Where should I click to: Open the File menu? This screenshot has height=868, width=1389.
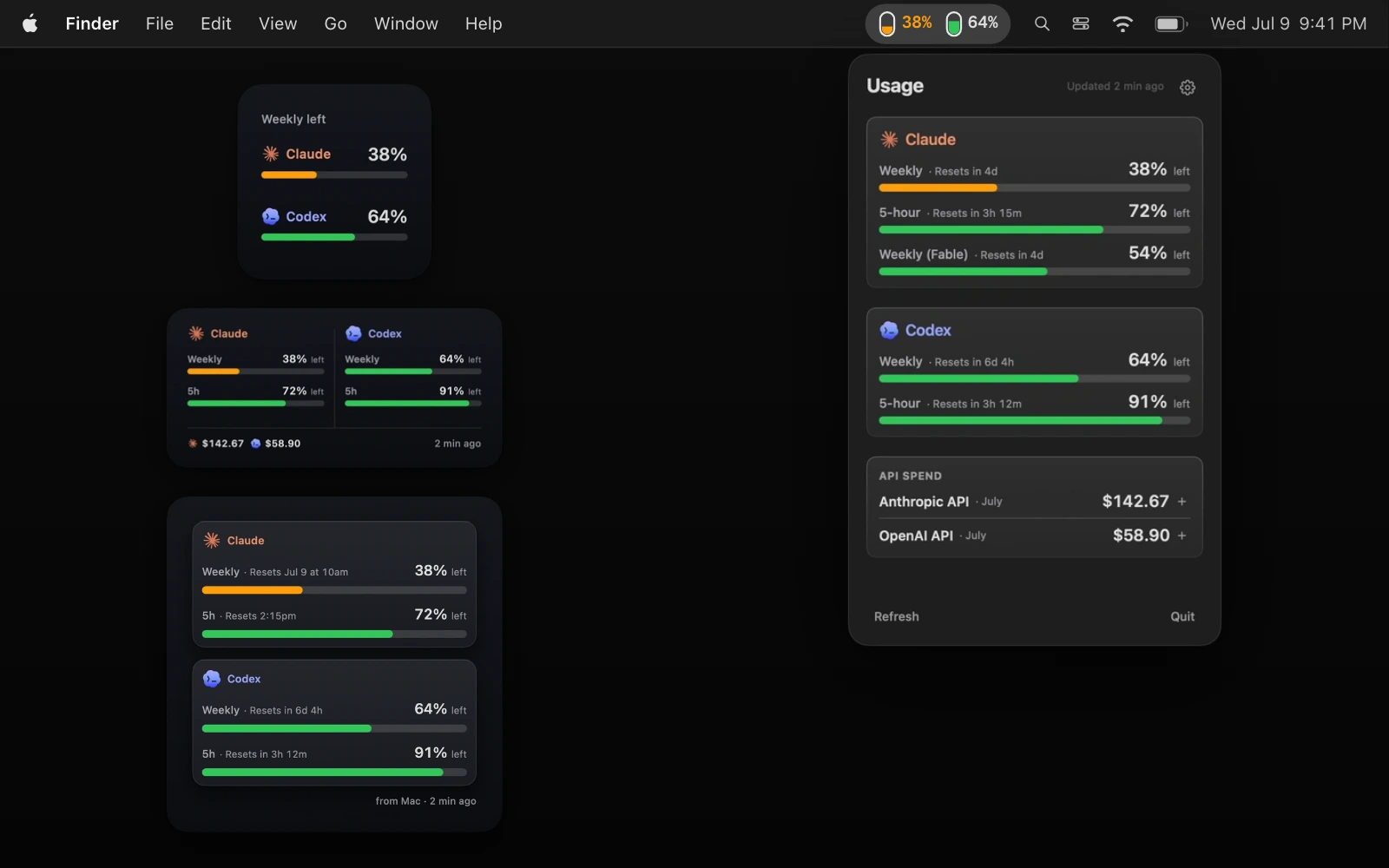tap(160, 23)
